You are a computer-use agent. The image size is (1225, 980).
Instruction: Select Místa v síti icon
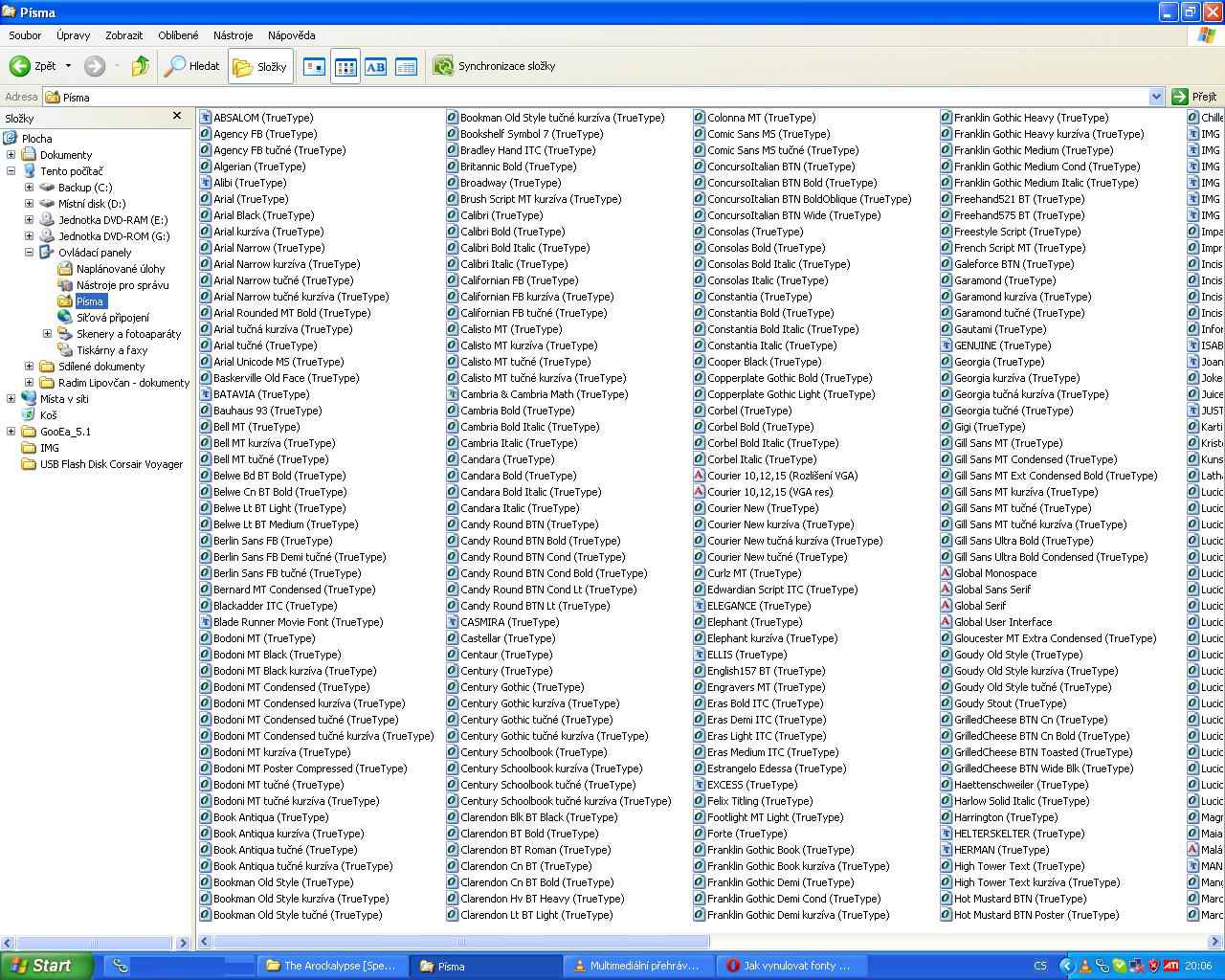tap(29, 398)
